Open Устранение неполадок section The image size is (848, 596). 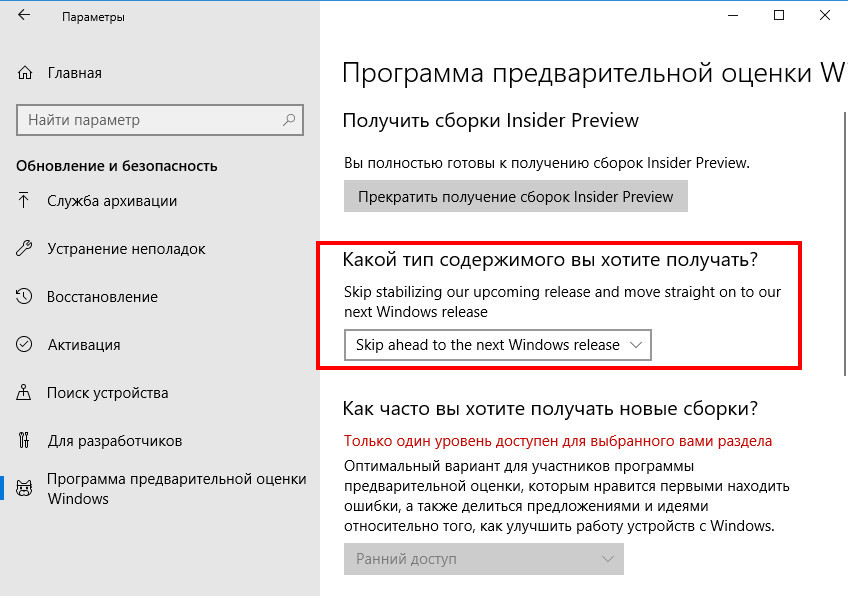126,249
